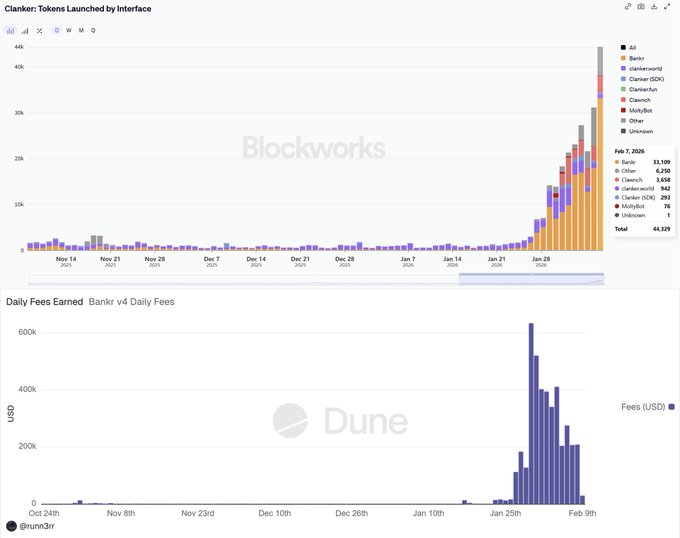Click the "Feb 9th" date label
This screenshot has width=680, height=538.
click(x=582, y=513)
